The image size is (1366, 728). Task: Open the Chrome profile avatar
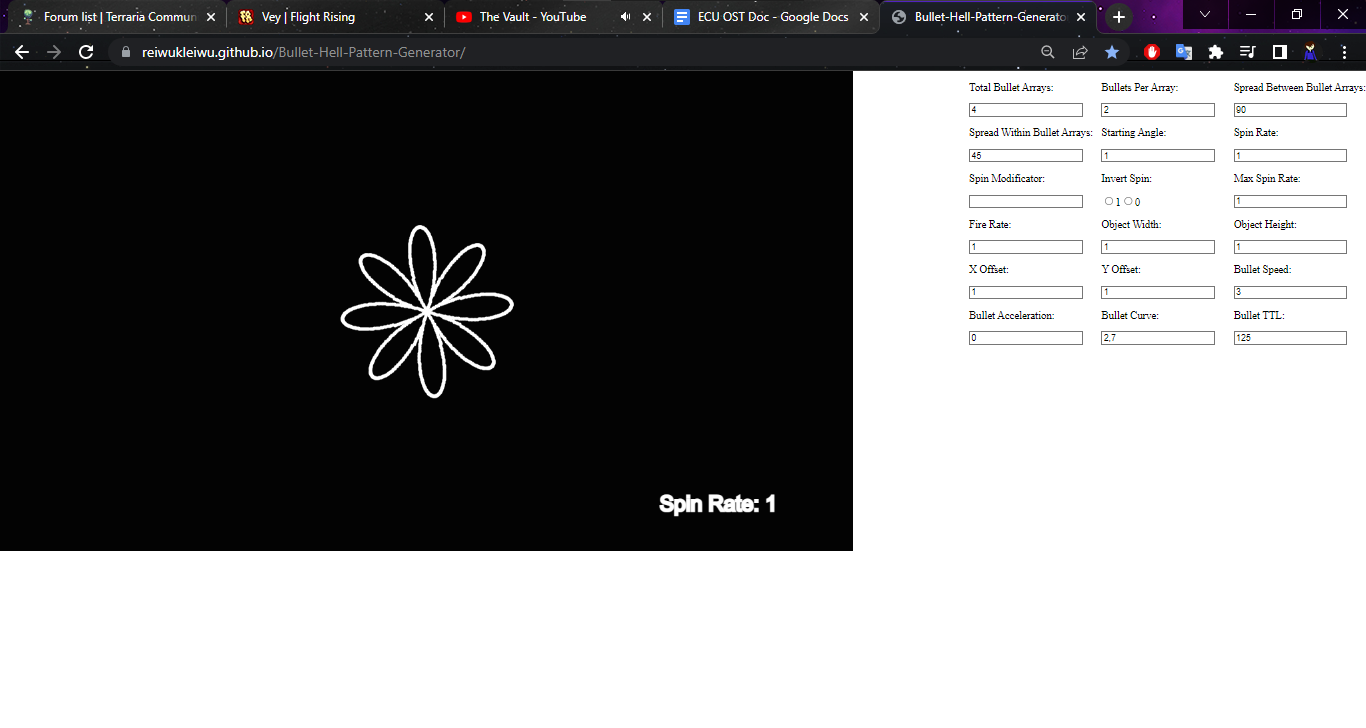[1310, 52]
